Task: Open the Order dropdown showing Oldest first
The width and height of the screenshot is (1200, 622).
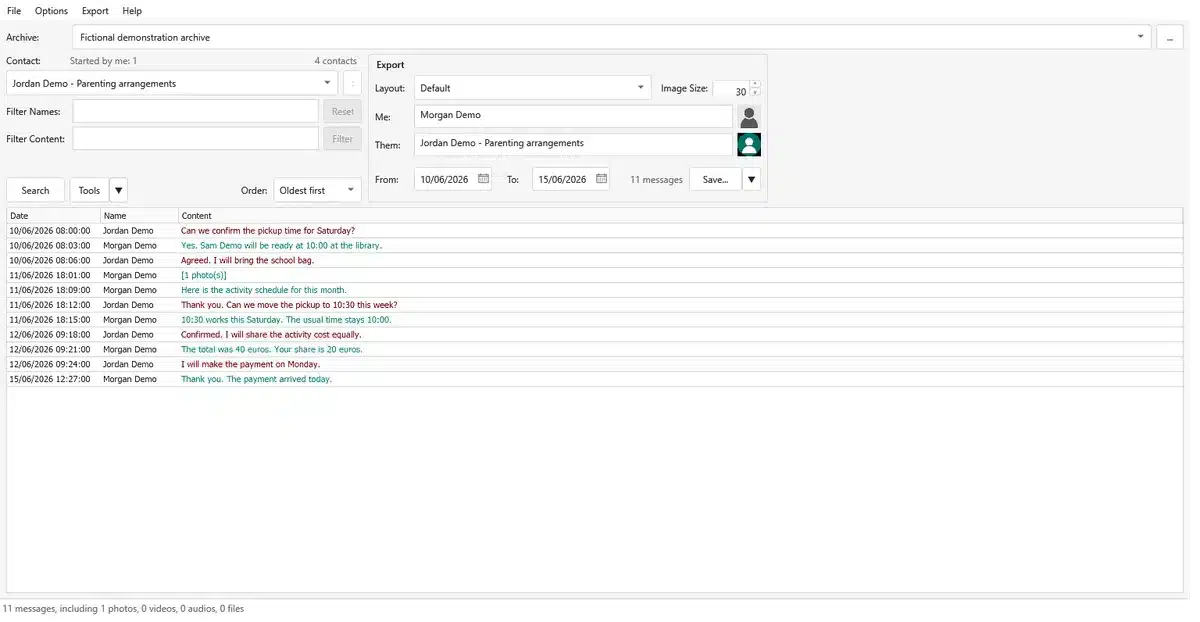Action: pyautogui.click(x=317, y=190)
